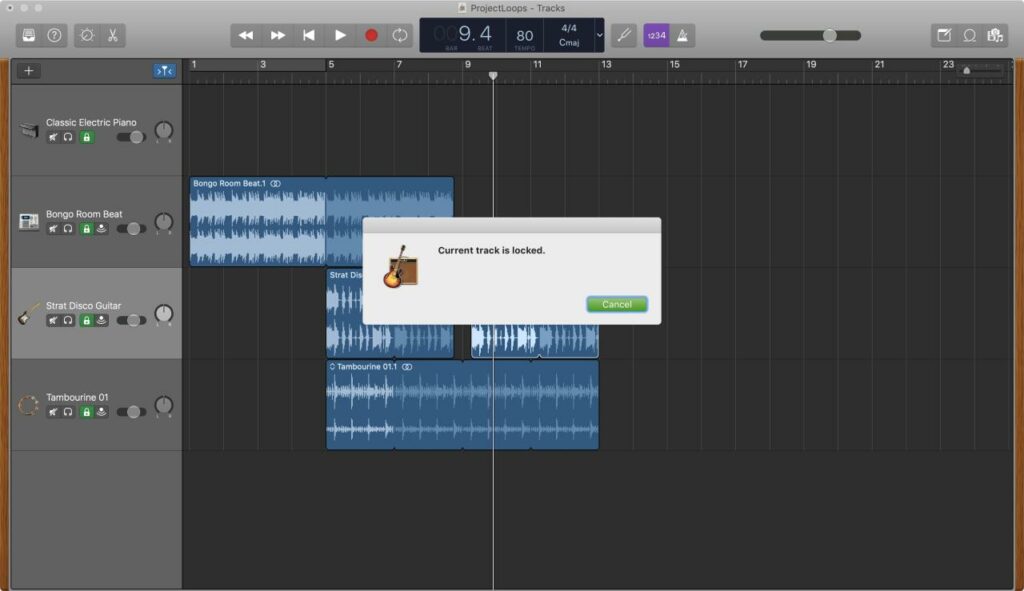Add a new track with plus button
This screenshot has width=1024, height=591.
pos(29,71)
